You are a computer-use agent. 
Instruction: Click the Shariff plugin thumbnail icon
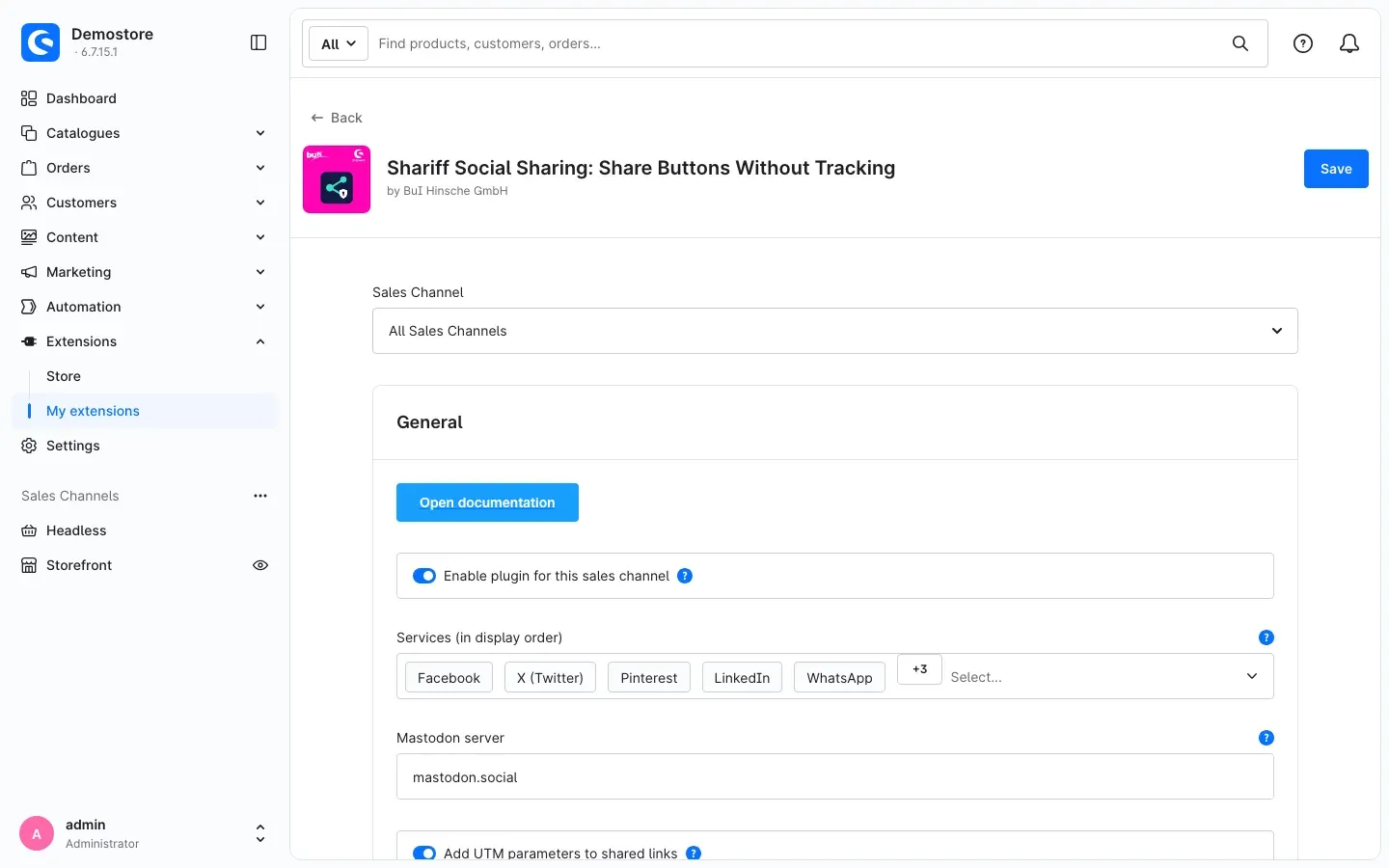pyautogui.click(x=337, y=179)
